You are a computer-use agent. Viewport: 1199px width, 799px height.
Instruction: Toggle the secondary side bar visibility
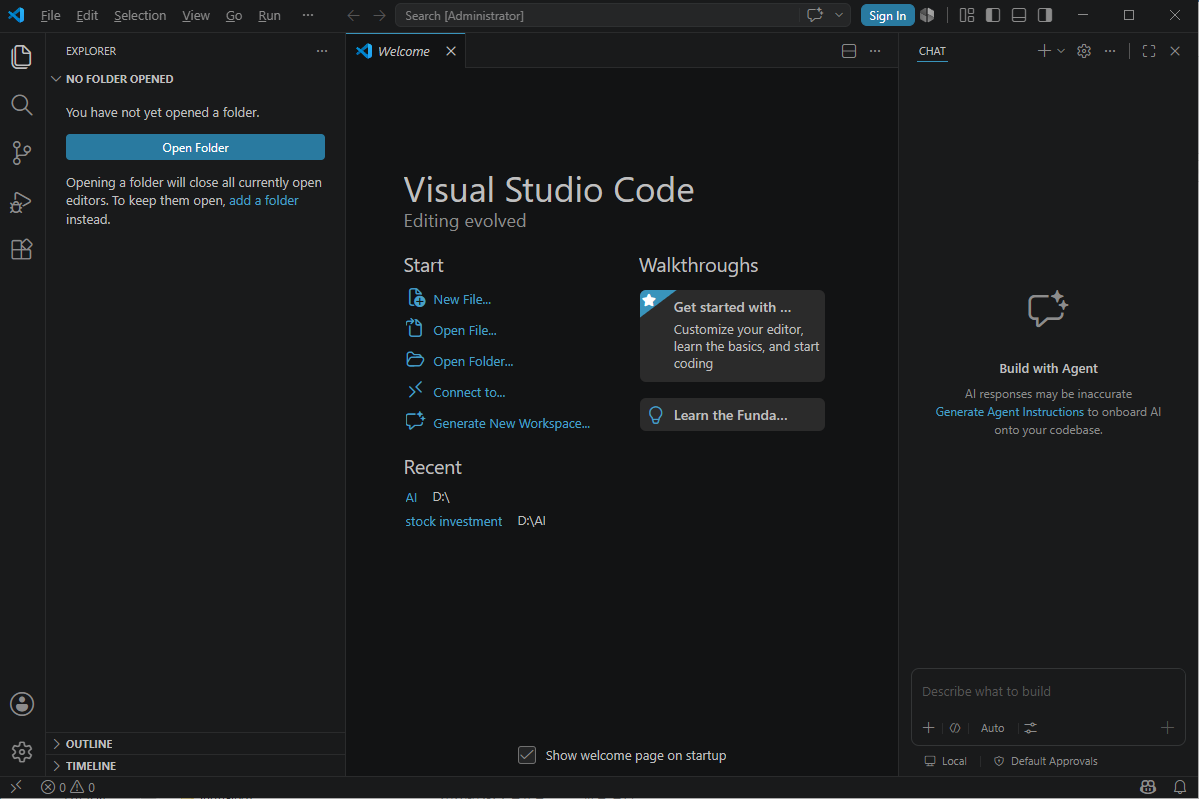click(1045, 15)
